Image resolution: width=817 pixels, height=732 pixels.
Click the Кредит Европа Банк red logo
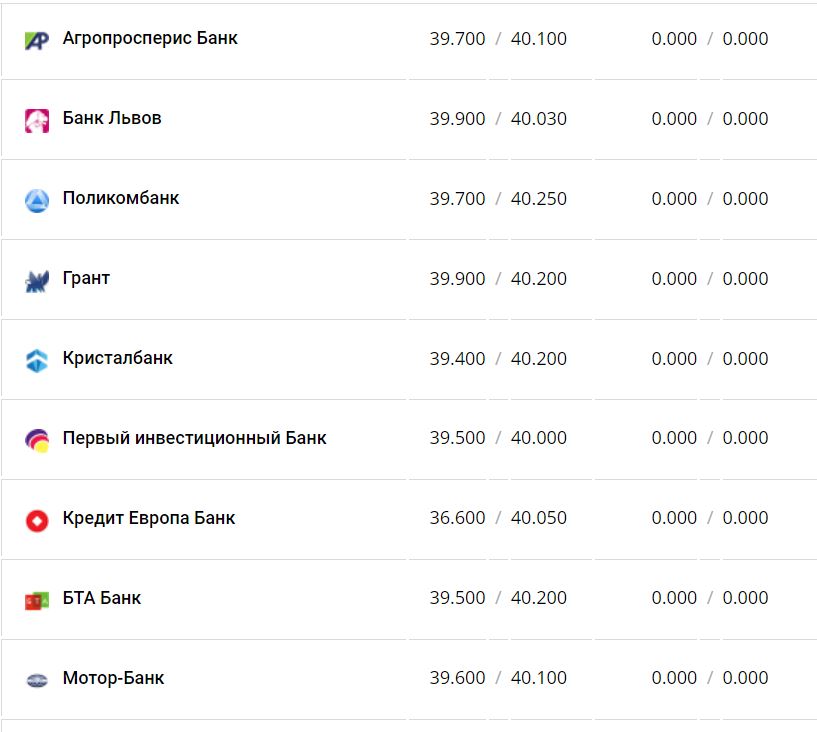37,519
